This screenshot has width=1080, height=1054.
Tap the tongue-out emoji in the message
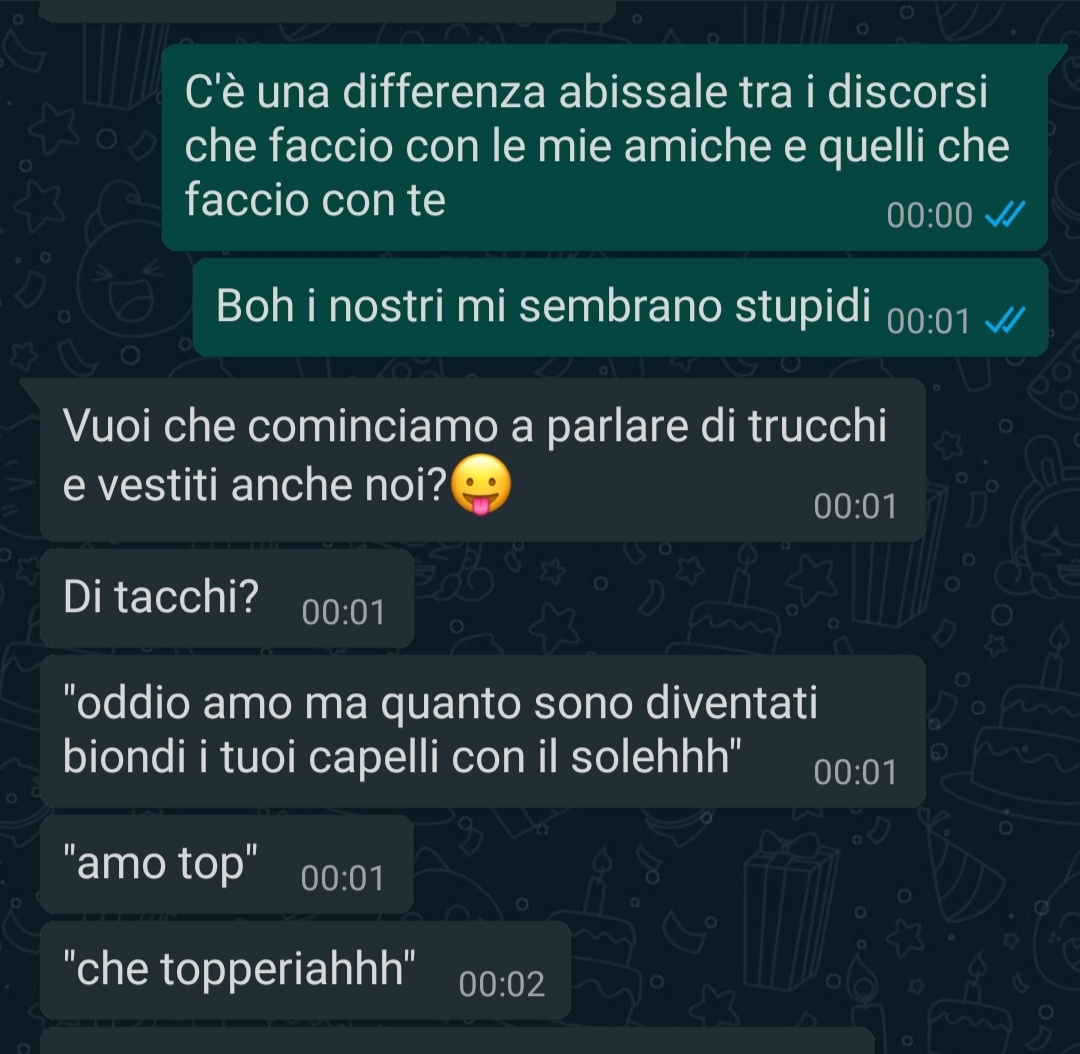click(481, 484)
